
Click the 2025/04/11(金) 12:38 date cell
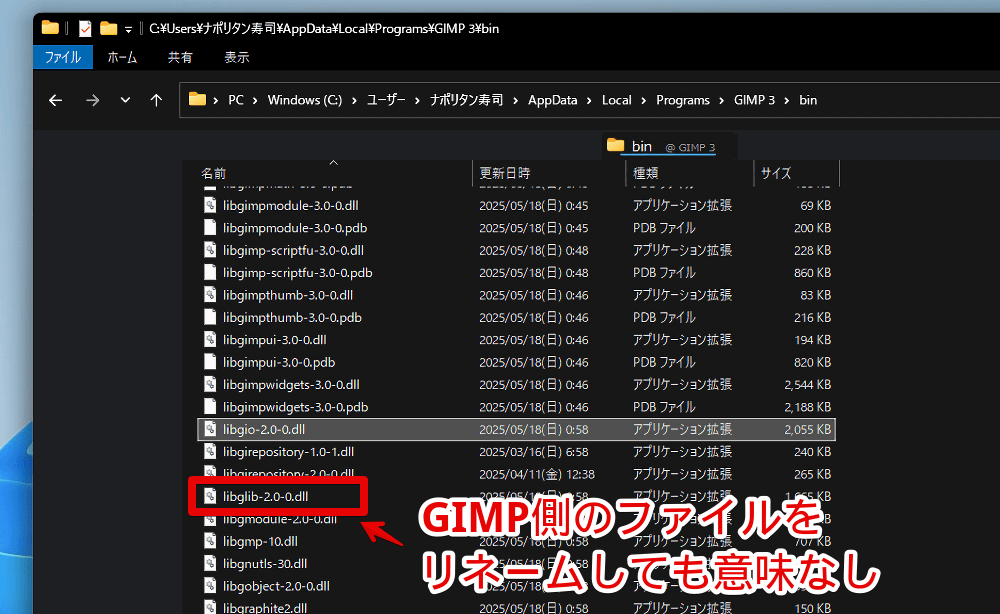pyautogui.click(x=537, y=474)
